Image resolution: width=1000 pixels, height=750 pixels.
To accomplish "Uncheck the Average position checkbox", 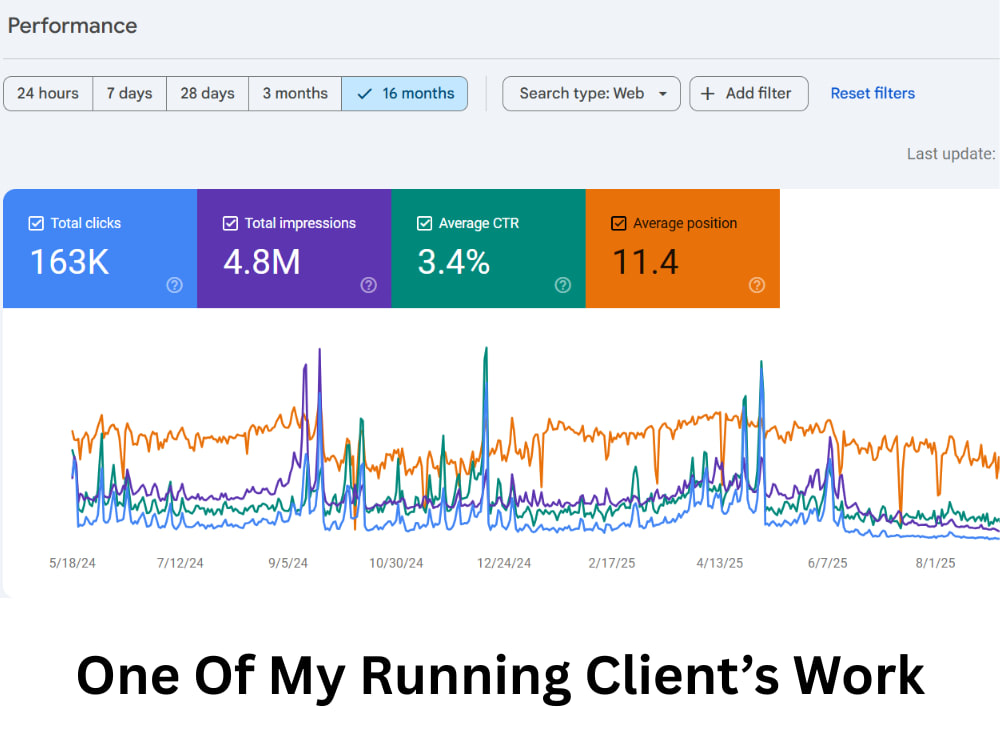I will pyautogui.click(x=619, y=223).
